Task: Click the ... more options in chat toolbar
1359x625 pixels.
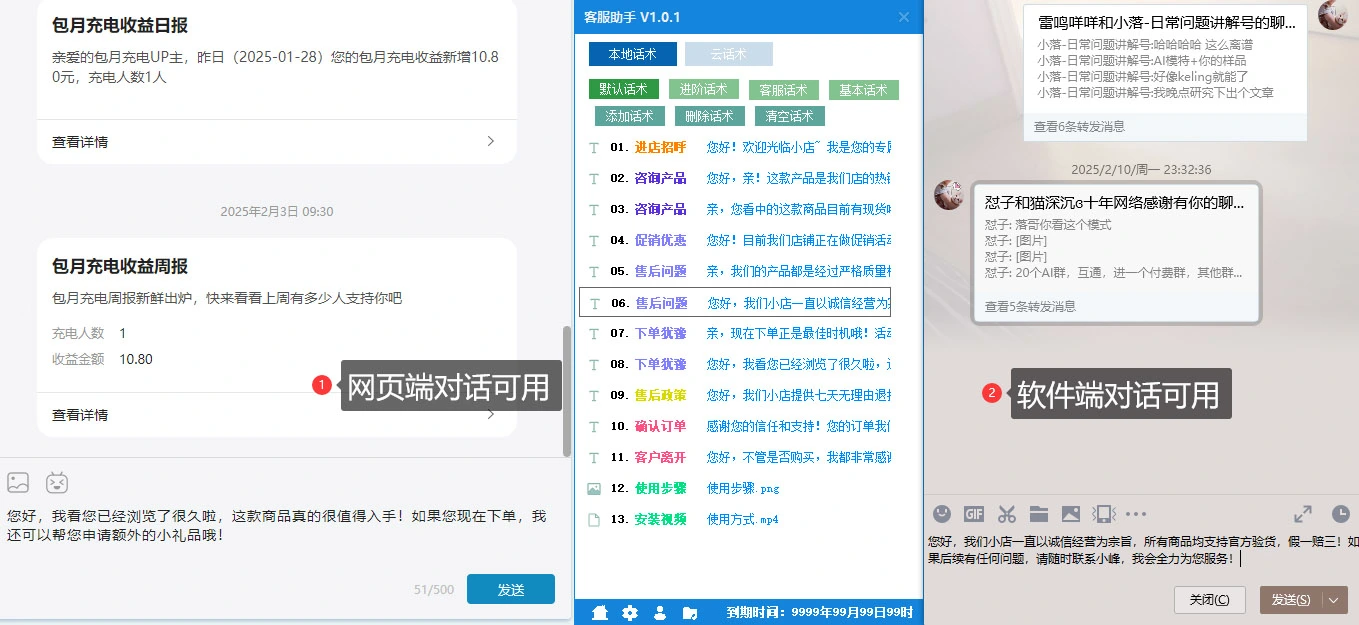Action: (1136, 514)
